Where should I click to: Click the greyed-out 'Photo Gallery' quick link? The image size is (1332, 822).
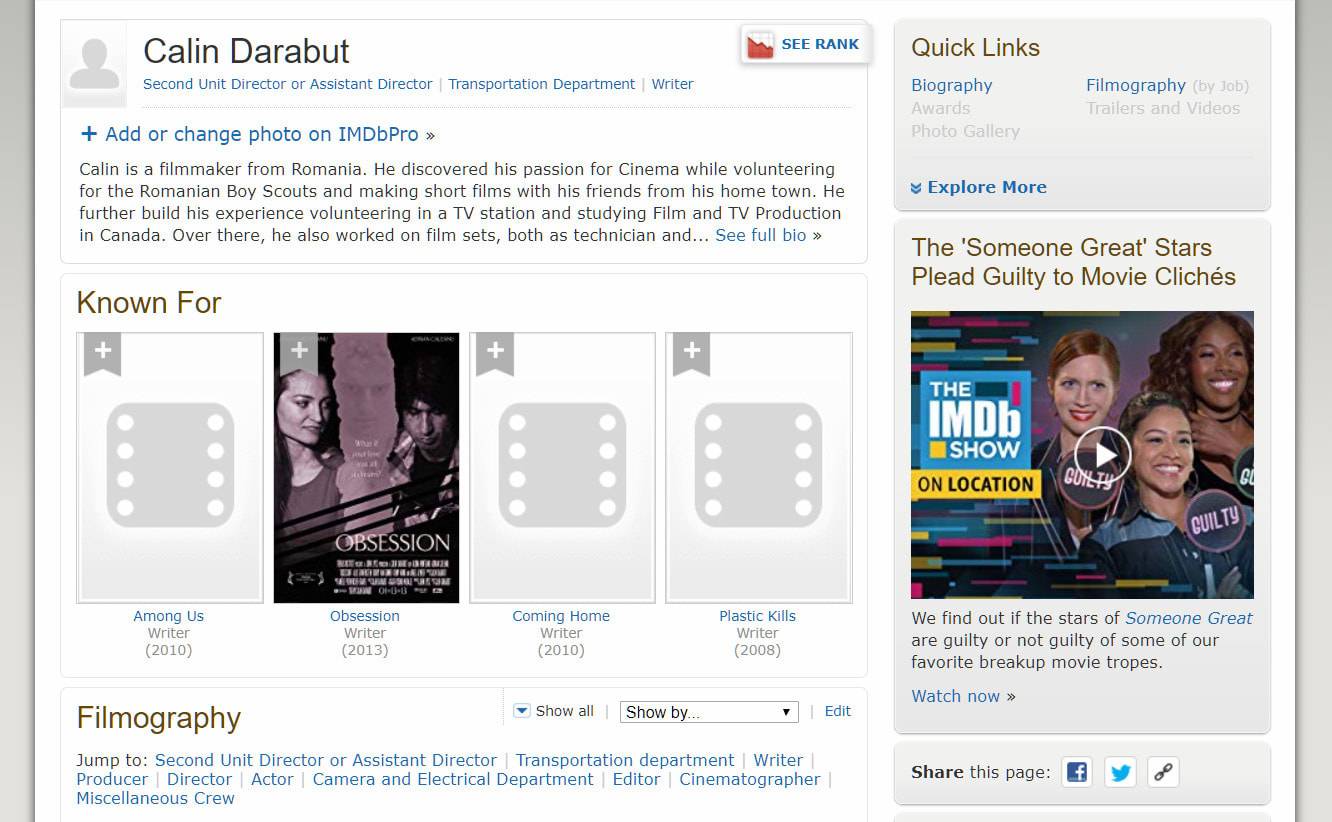966,131
